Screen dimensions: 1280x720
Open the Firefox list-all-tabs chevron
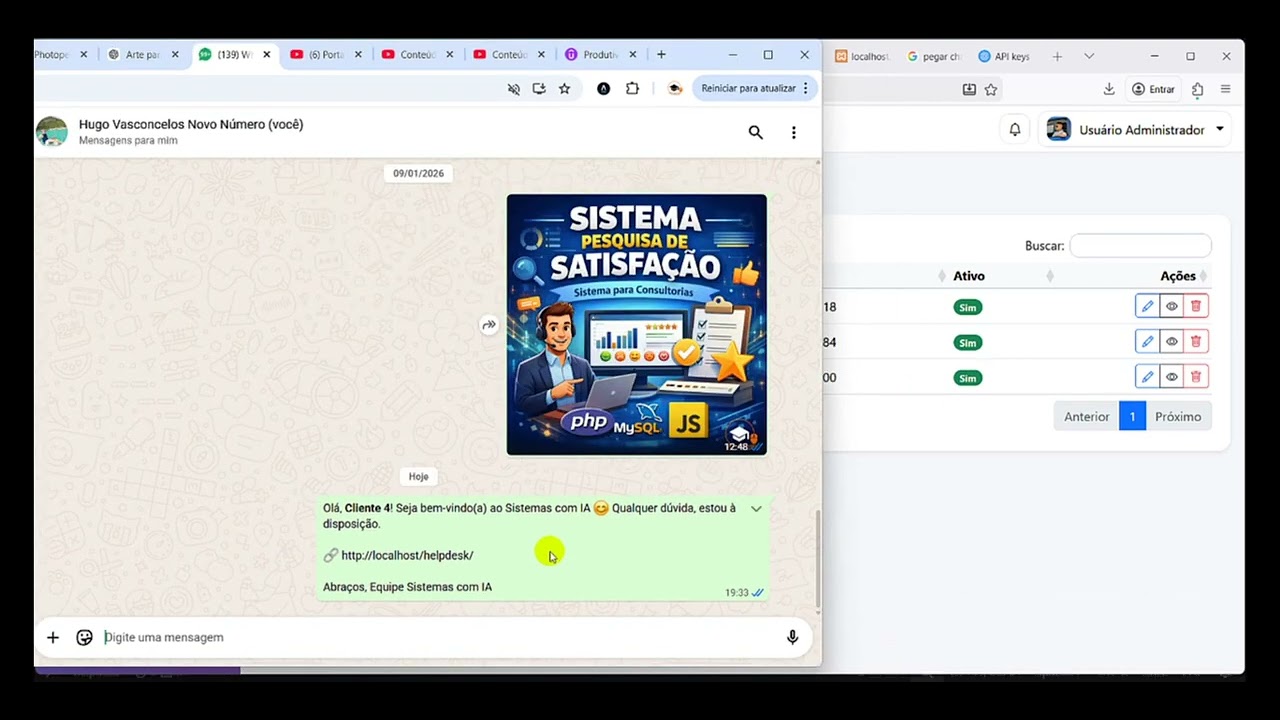(1089, 56)
